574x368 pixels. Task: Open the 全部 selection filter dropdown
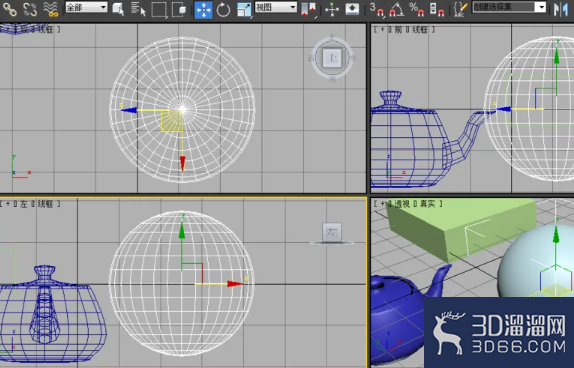pyautogui.click(x=86, y=7)
